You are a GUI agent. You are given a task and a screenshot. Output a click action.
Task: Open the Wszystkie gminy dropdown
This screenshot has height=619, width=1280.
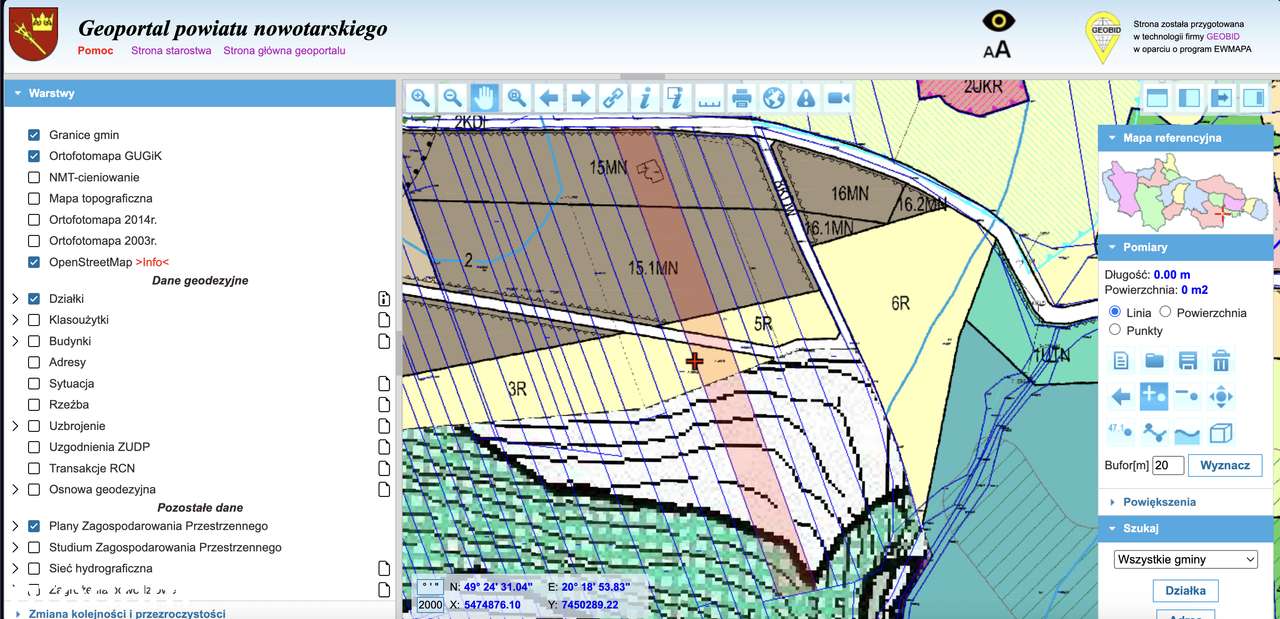coord(1186,559)
